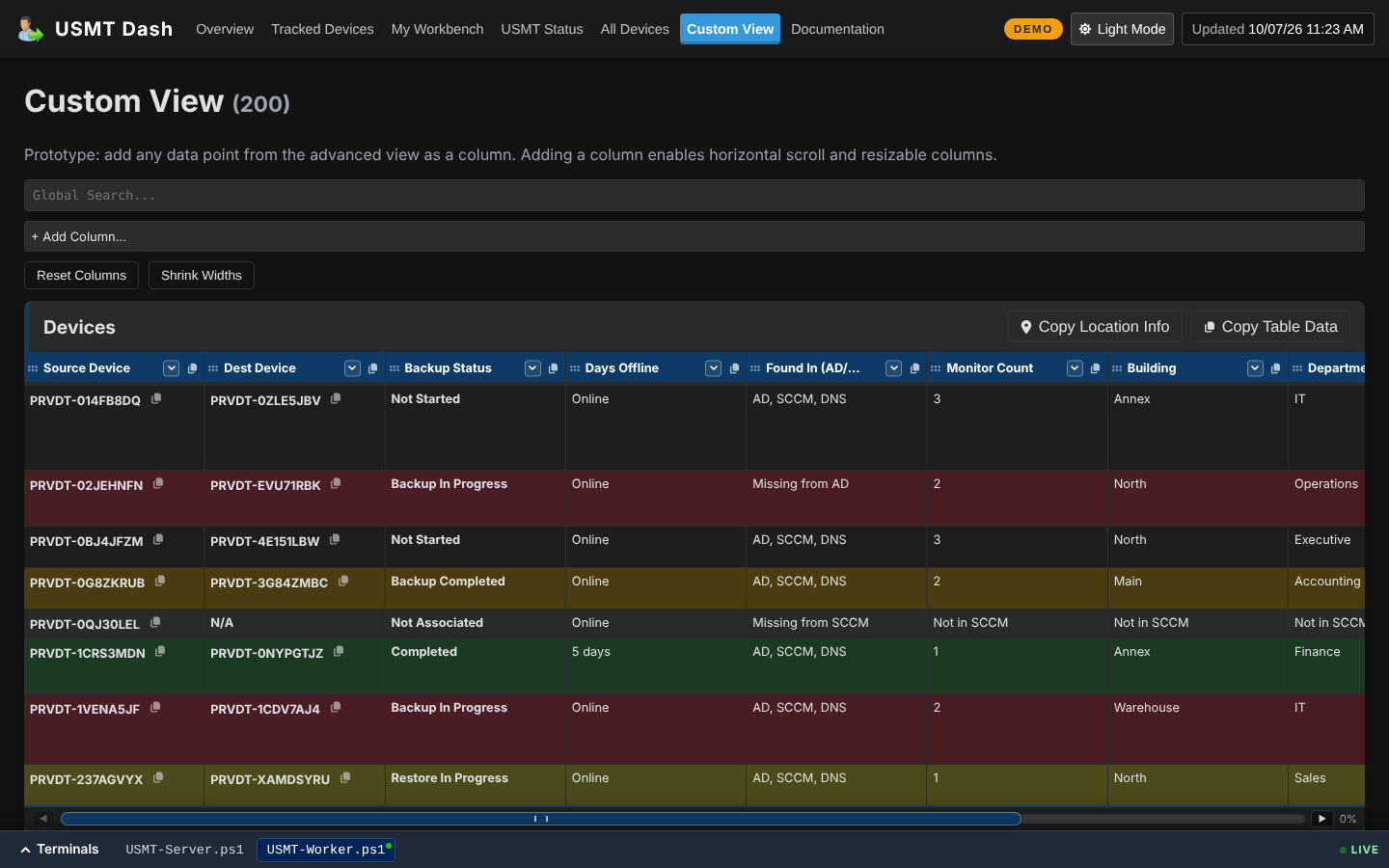Expand the Terminals panel chevron
This screenshot has height=868, width=1389.
(x=25, y=850)
